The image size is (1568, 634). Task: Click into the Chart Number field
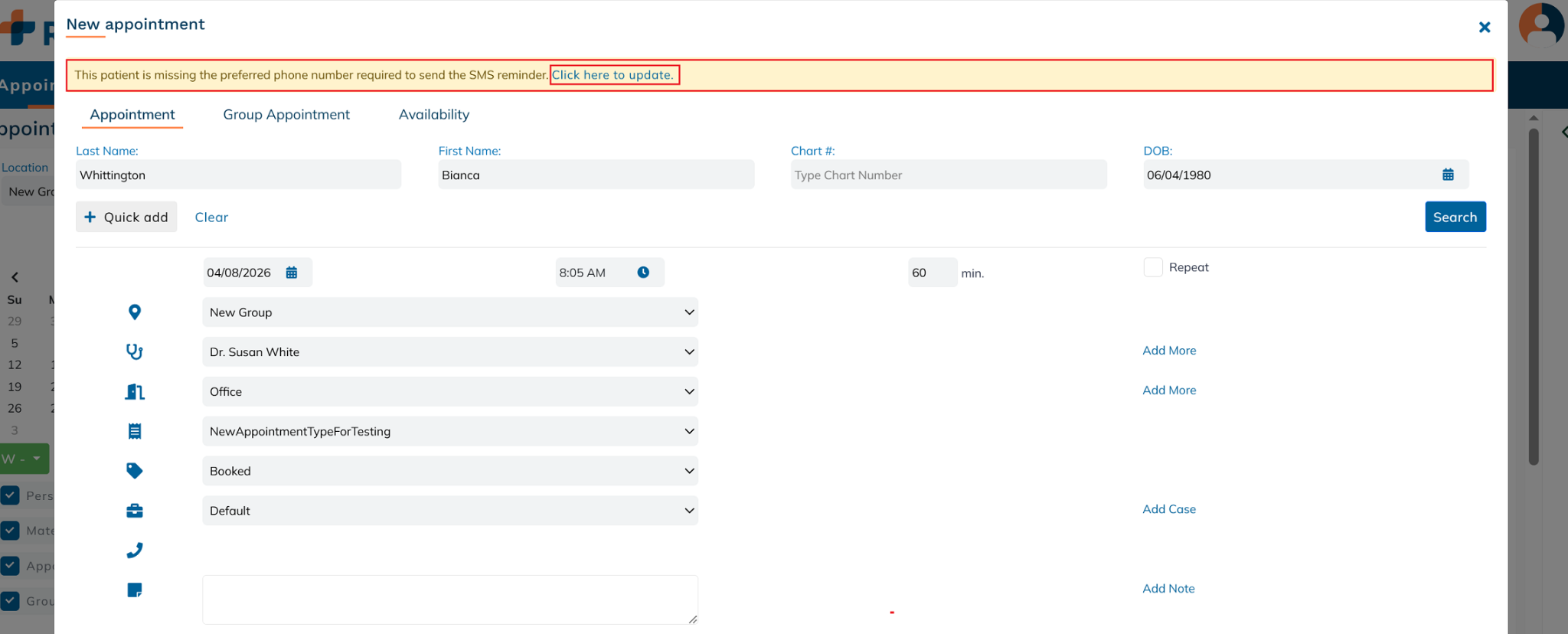[948, 175]
